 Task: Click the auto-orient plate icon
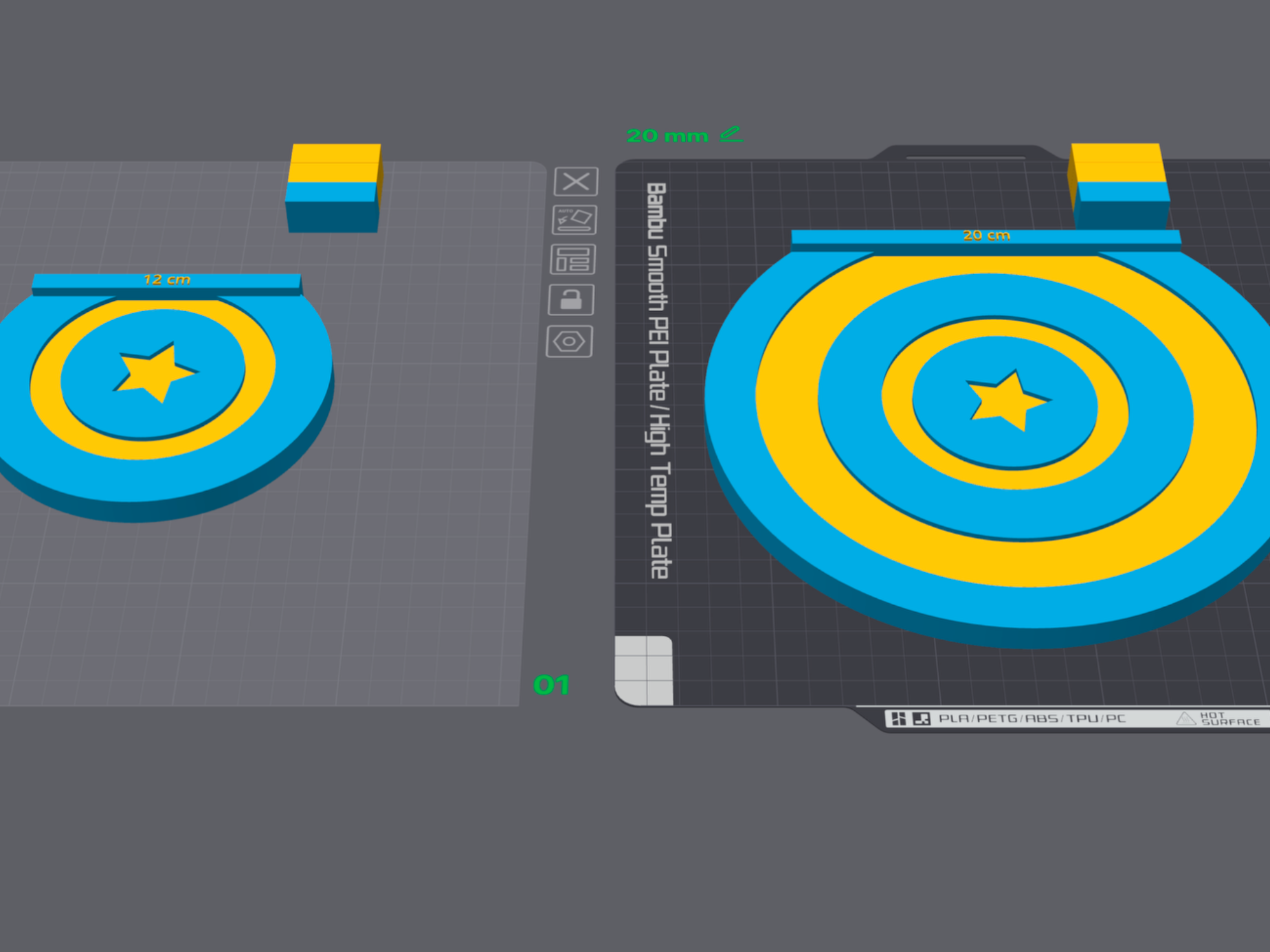(575, 220)
